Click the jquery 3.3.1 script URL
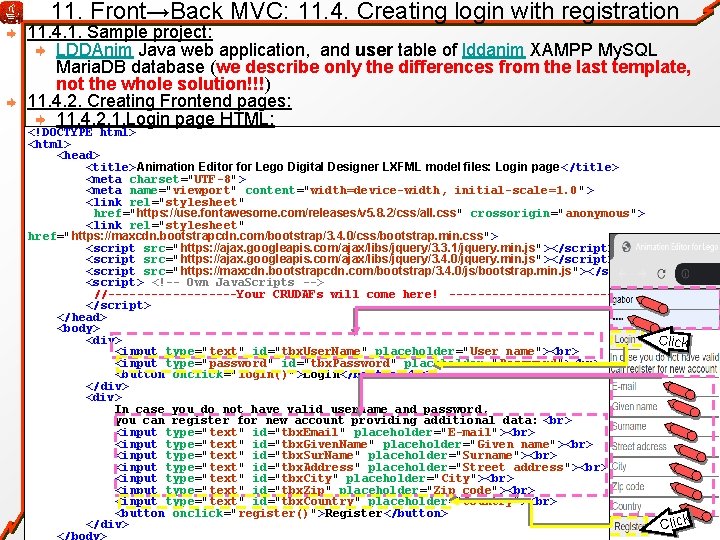720x540 pixels. (x=358, y=248)
